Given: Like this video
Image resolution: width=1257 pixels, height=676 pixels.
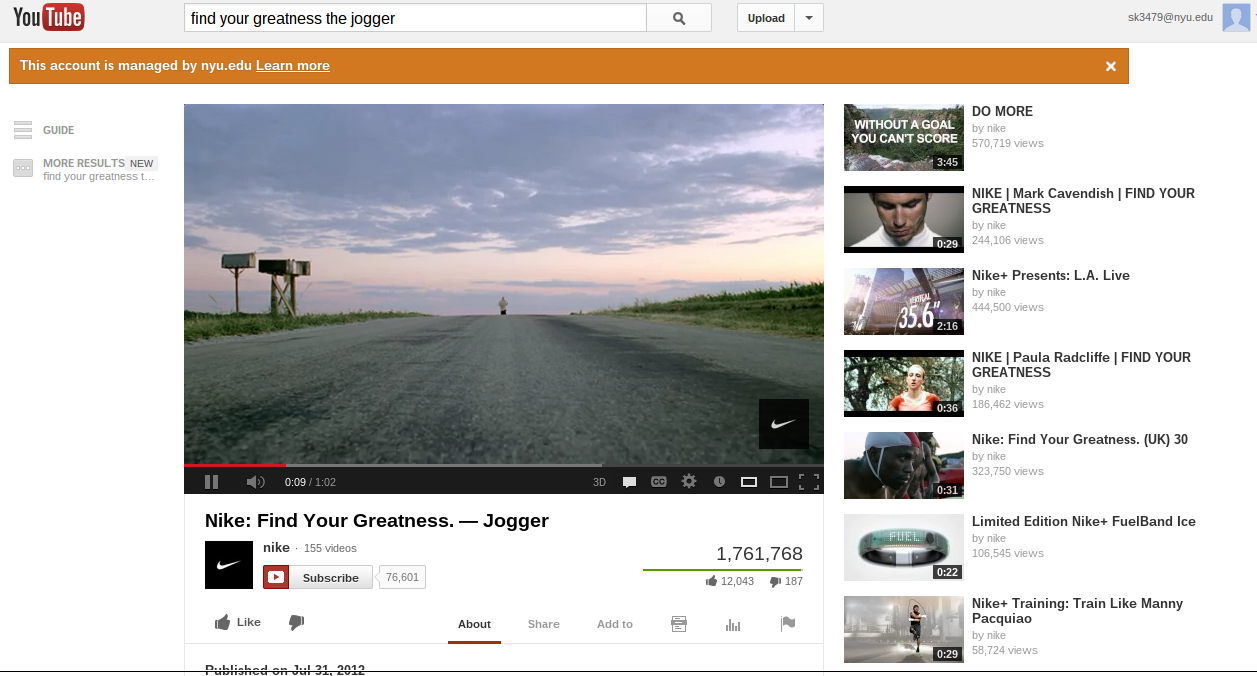Looking at the screenshot, I should point(238,622).
